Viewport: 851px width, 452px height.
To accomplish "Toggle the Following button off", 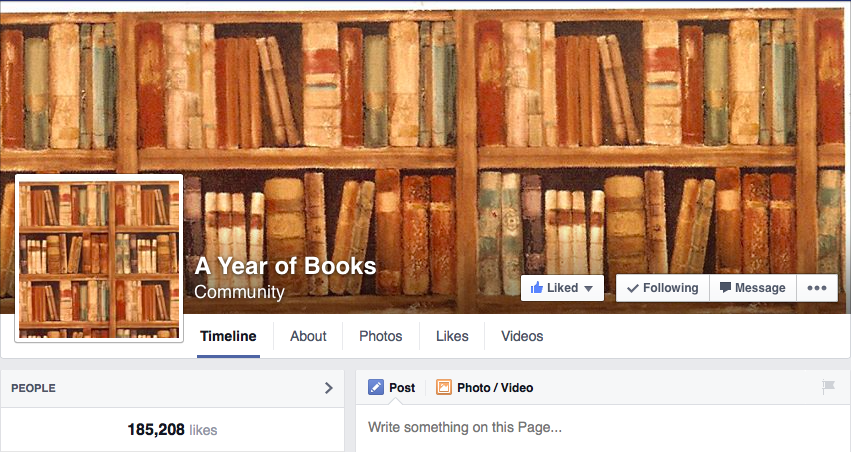I will pyautogui.click(x=663, y=288).
